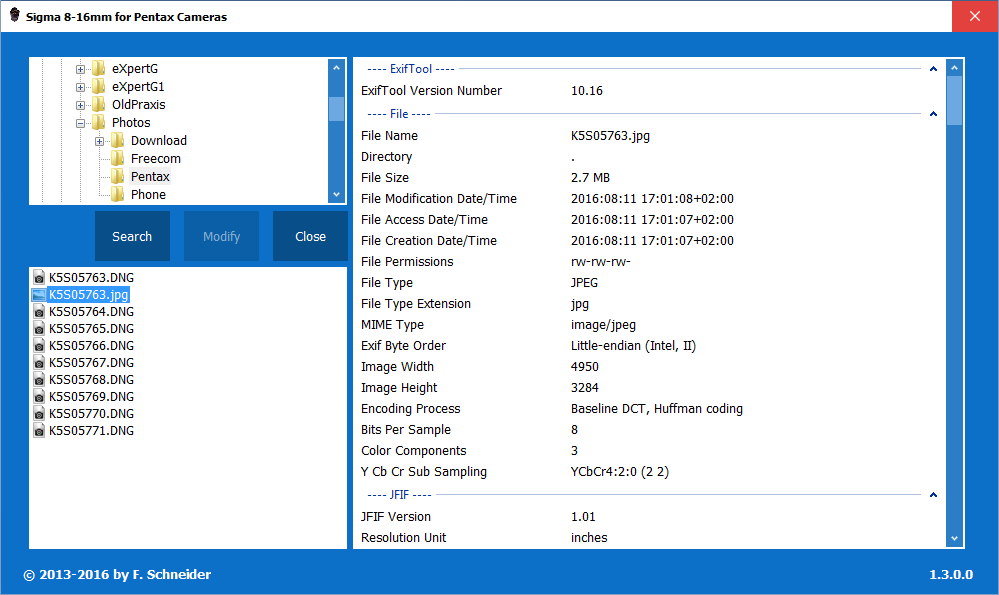Click the camera icon next to K5S05770.DNG
Screen dimensions: 999x595
(x=39, y=413)
